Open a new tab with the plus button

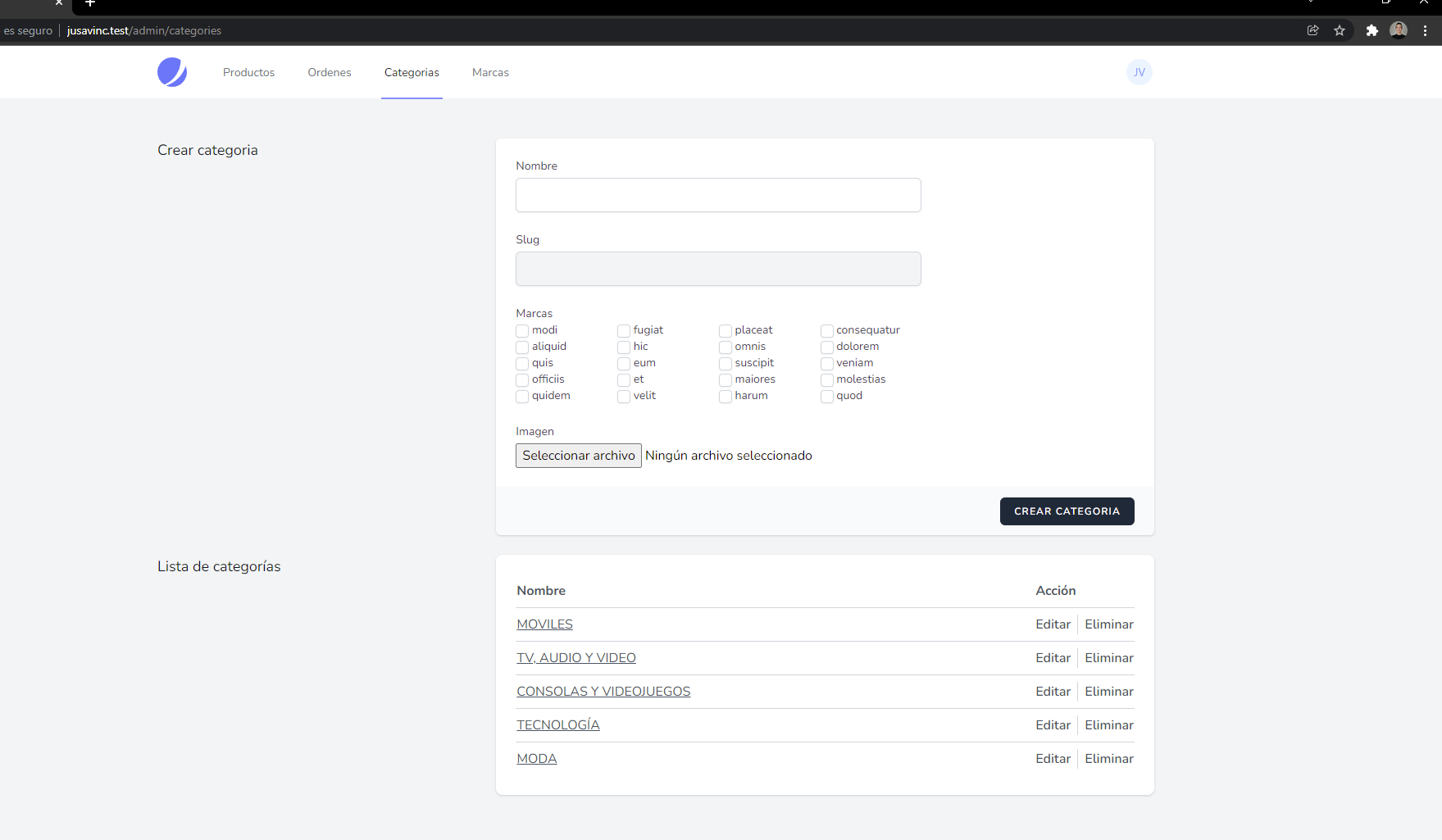(x=89, y=5)
